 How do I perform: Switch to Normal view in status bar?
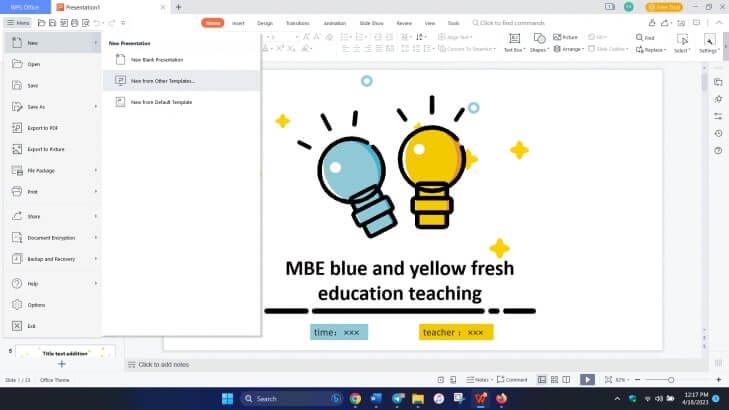[542, 380]
